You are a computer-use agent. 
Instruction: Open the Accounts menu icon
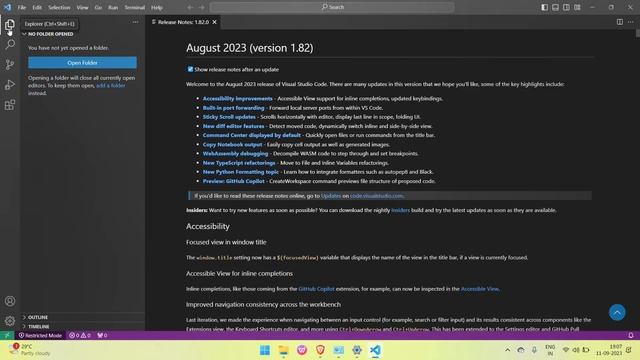pos(10,301)
